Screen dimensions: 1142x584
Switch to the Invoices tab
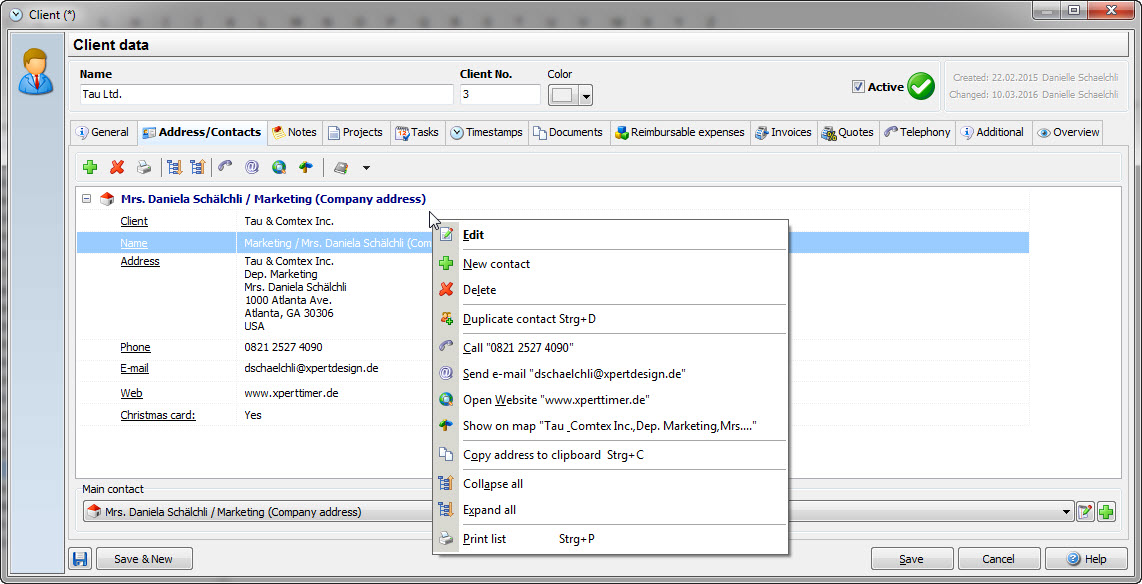[783, 132]
